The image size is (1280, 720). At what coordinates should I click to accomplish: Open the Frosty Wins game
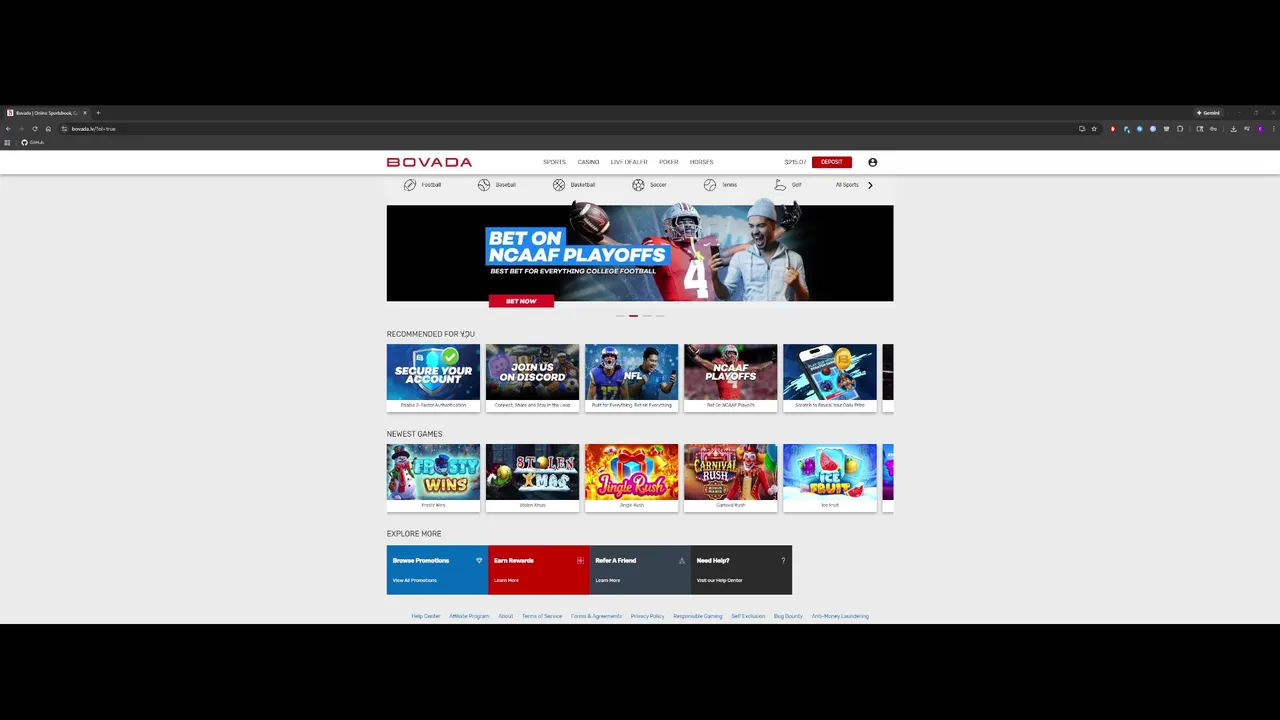(433, 477)
